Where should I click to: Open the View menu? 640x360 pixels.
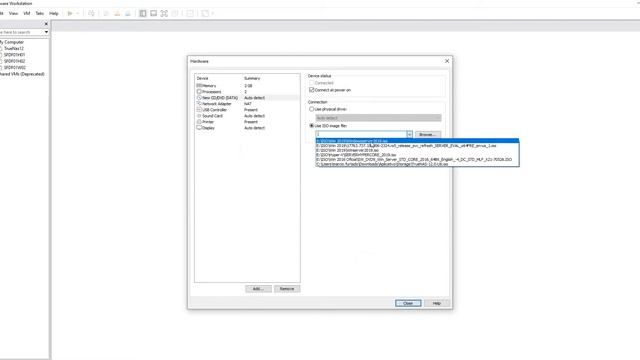pyautogui.click(x=13, y=13)
